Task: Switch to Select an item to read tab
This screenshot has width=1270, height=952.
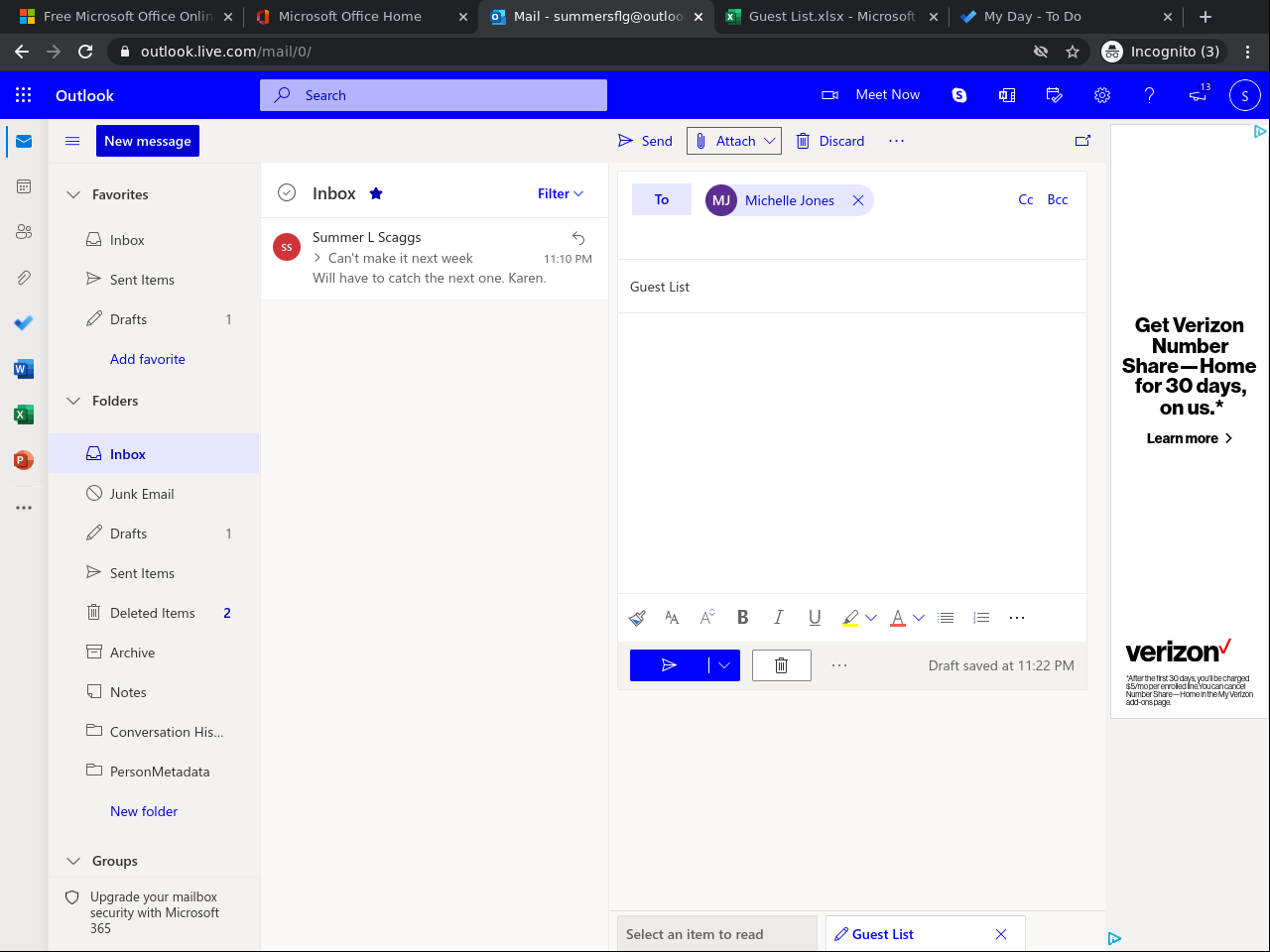Action: [x=716, y=934]
